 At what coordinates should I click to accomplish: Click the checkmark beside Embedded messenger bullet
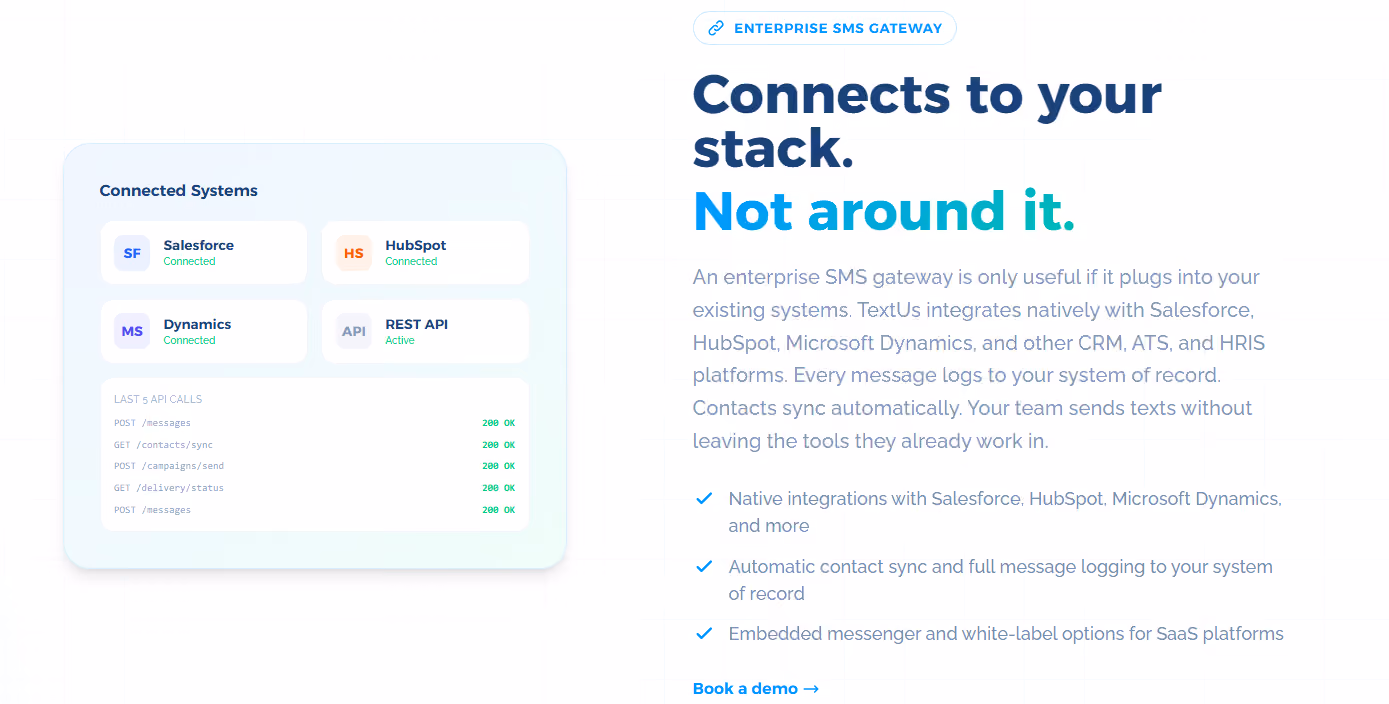pyautogui.click(x=704, y=633)
